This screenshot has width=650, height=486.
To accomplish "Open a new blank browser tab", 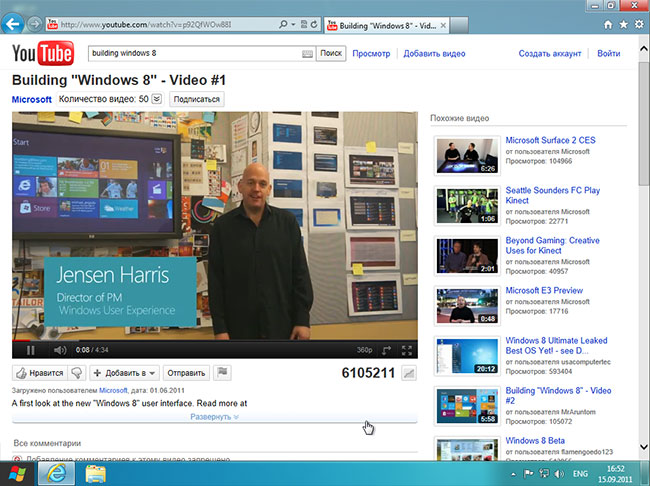I will click(x=459, y=26).
